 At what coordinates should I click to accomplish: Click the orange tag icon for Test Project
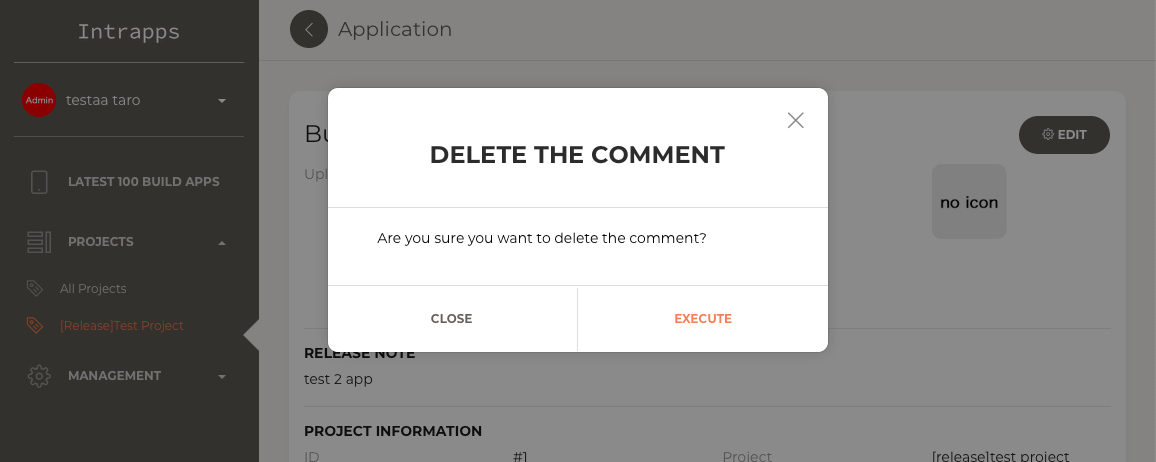point(35,325)
